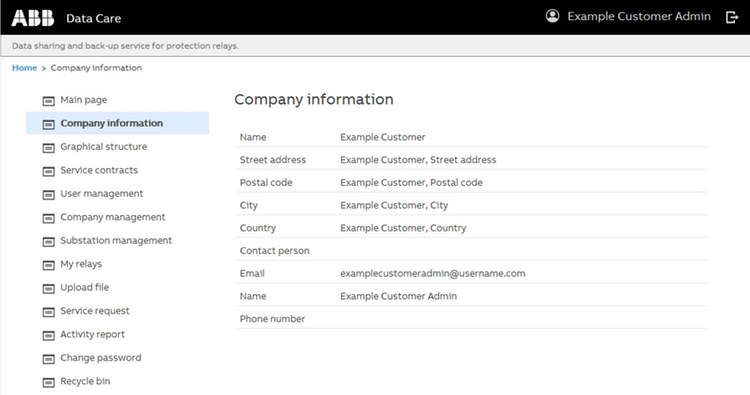Go to Company management page
The height and width of the screenshot is (395, 750).
pos(112,217)
